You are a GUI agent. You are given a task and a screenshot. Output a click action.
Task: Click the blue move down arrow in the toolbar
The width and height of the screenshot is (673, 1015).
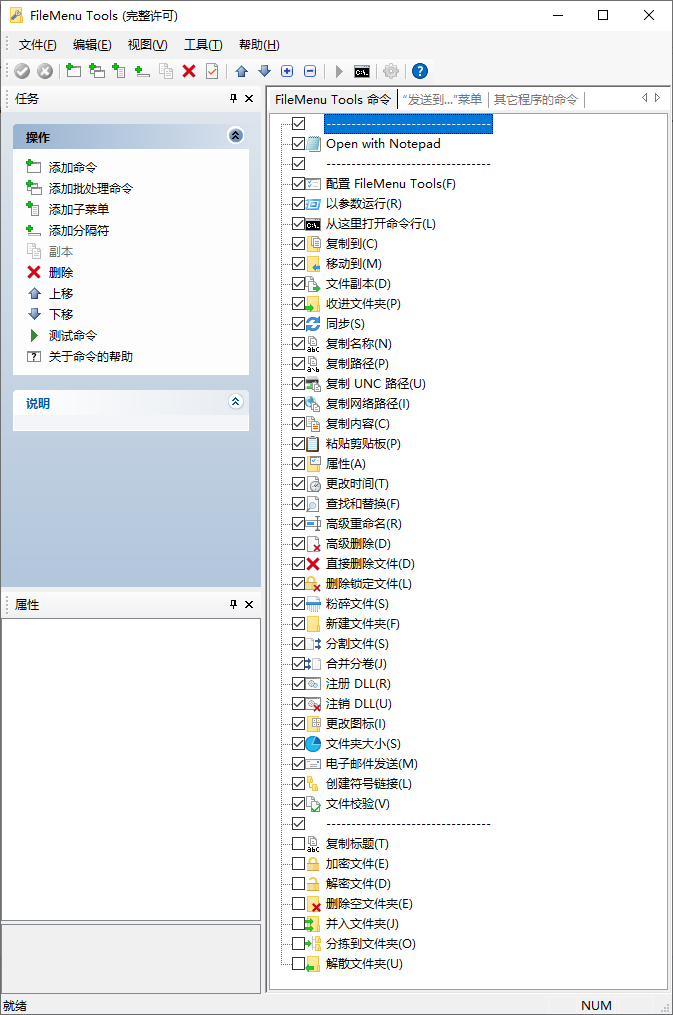click(x=264, y=71)
